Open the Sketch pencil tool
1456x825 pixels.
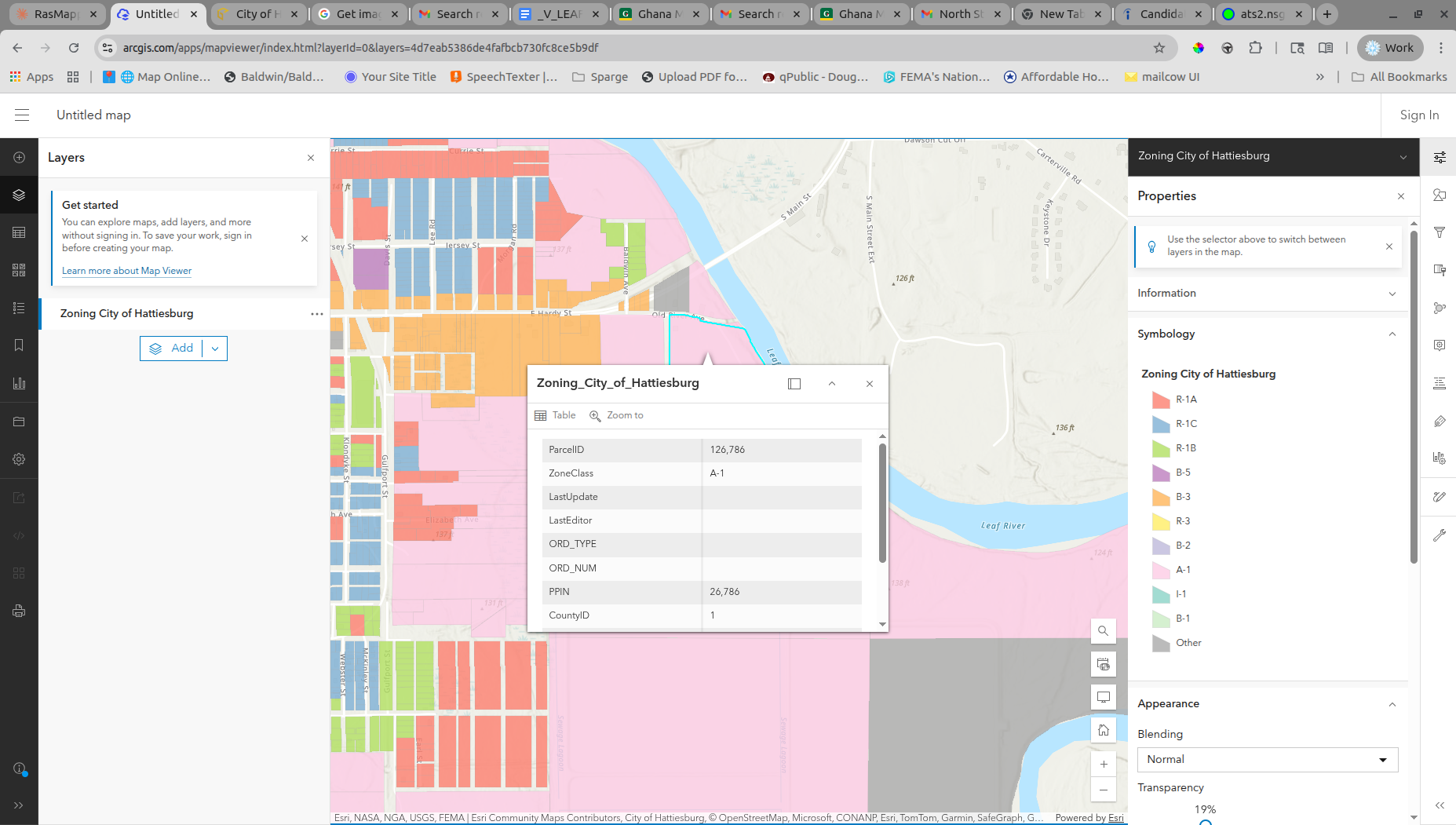pos(1439,497)
